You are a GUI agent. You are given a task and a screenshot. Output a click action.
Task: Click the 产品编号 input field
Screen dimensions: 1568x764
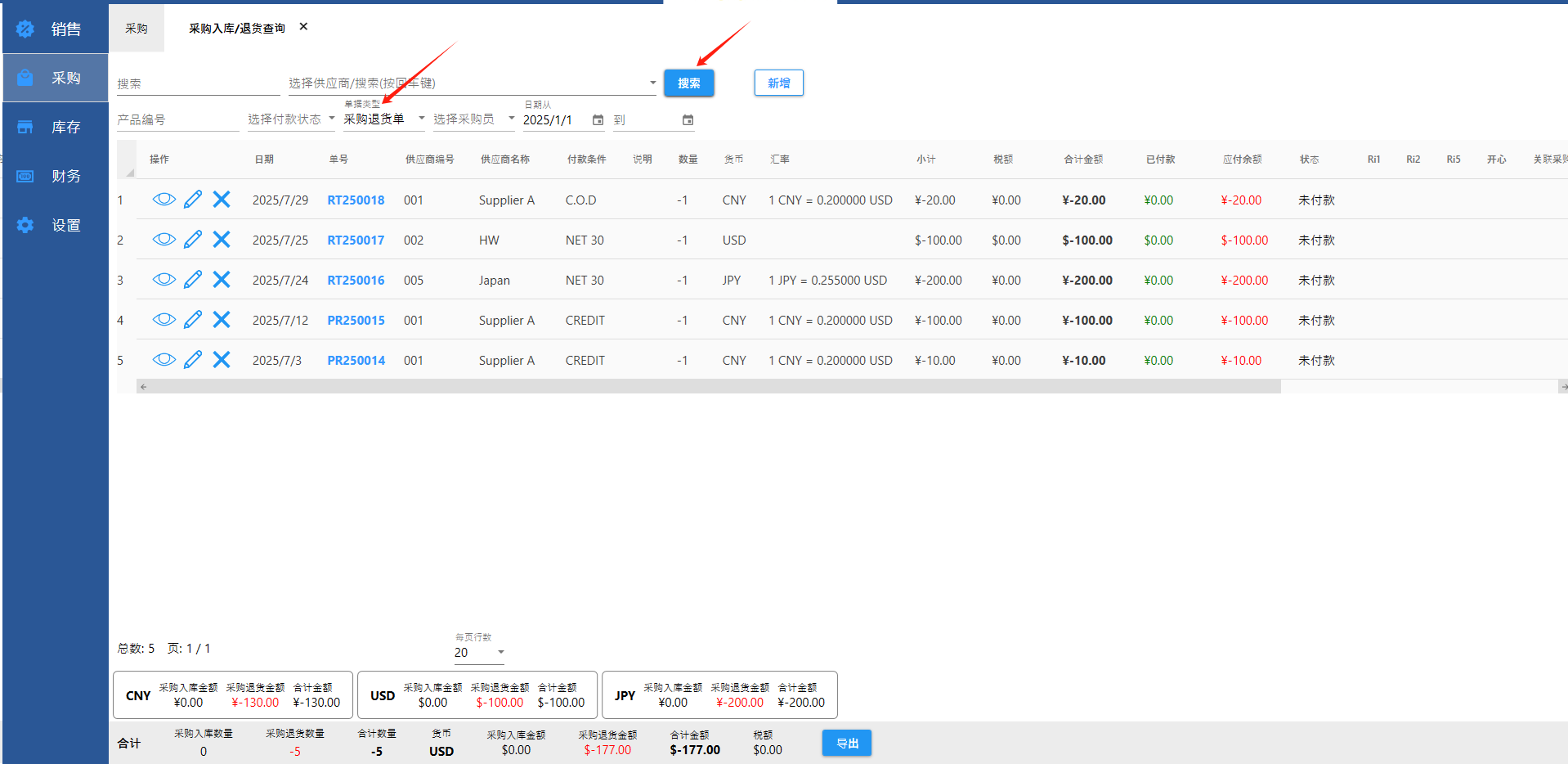177,120
